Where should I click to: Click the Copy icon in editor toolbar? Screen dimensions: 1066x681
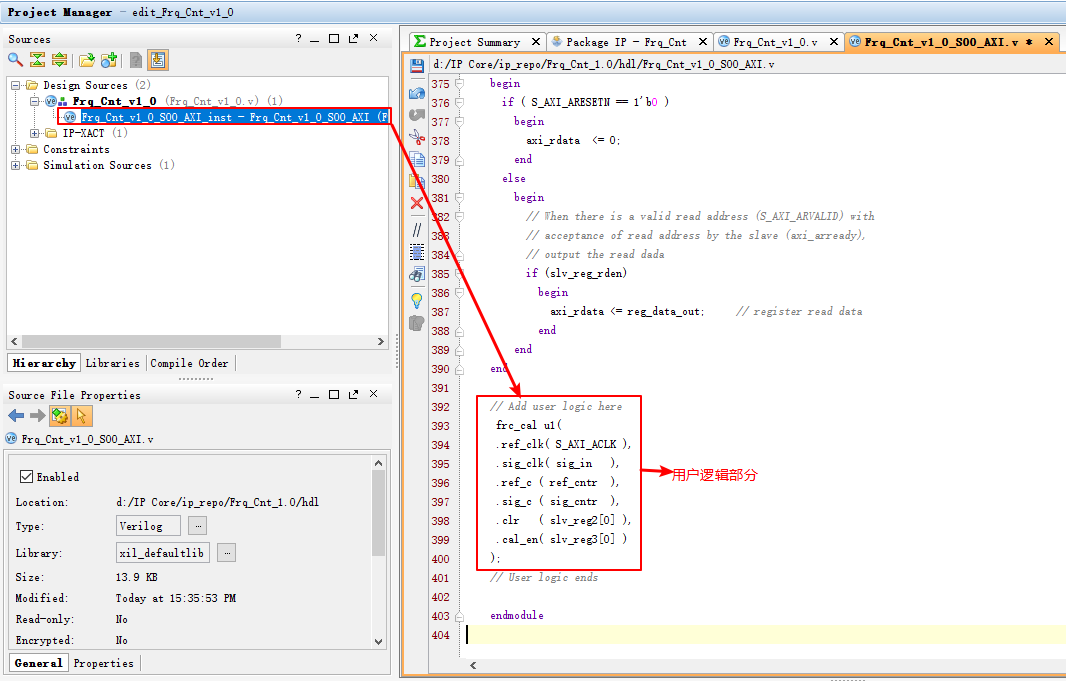(x=417, y=159)
